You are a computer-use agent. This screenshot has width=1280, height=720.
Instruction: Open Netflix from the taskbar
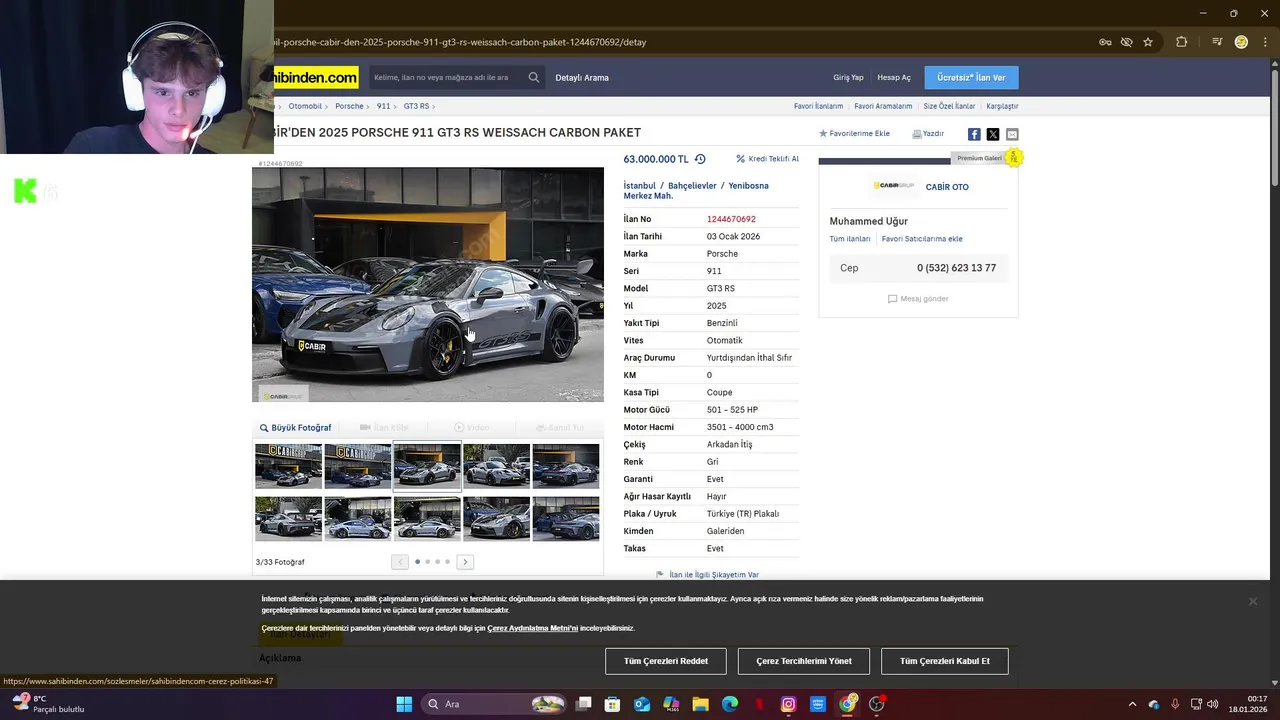coord(759,704)
